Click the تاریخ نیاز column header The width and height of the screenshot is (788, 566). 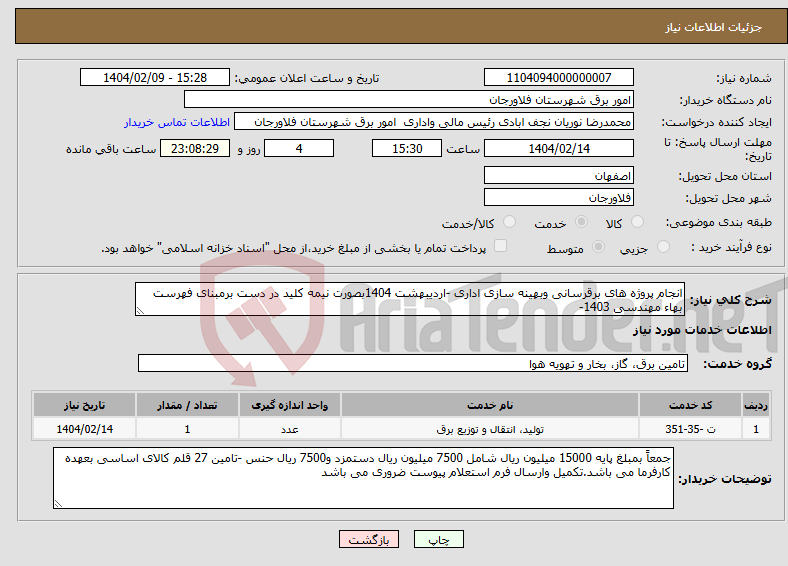84,405
